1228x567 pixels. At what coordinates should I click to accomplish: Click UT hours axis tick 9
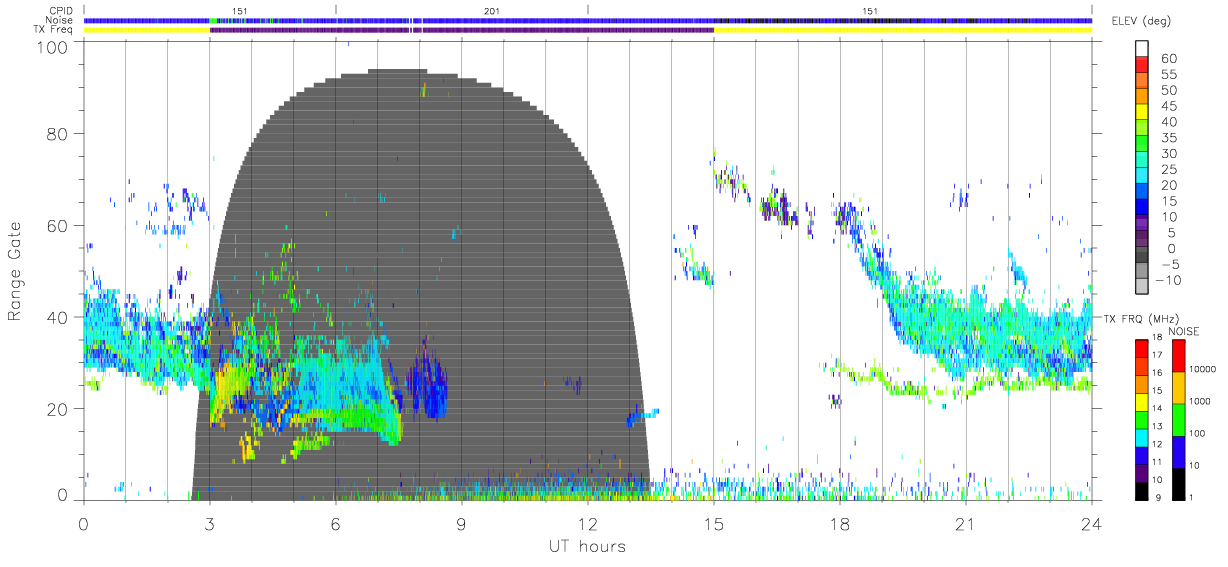pyautogui.click(x=462, y=523)
